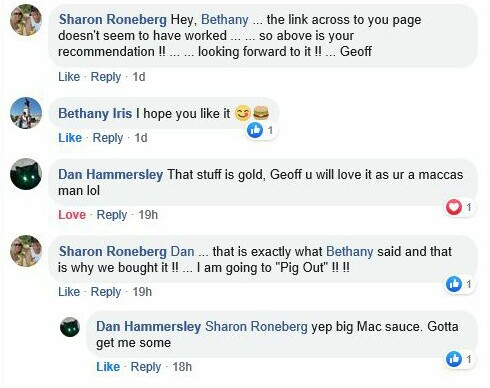This screenshot has height=388, width=490.
Task: Click the 19h timestamp on Sharon's Pig Out comment
Action: tap(142, 292)
